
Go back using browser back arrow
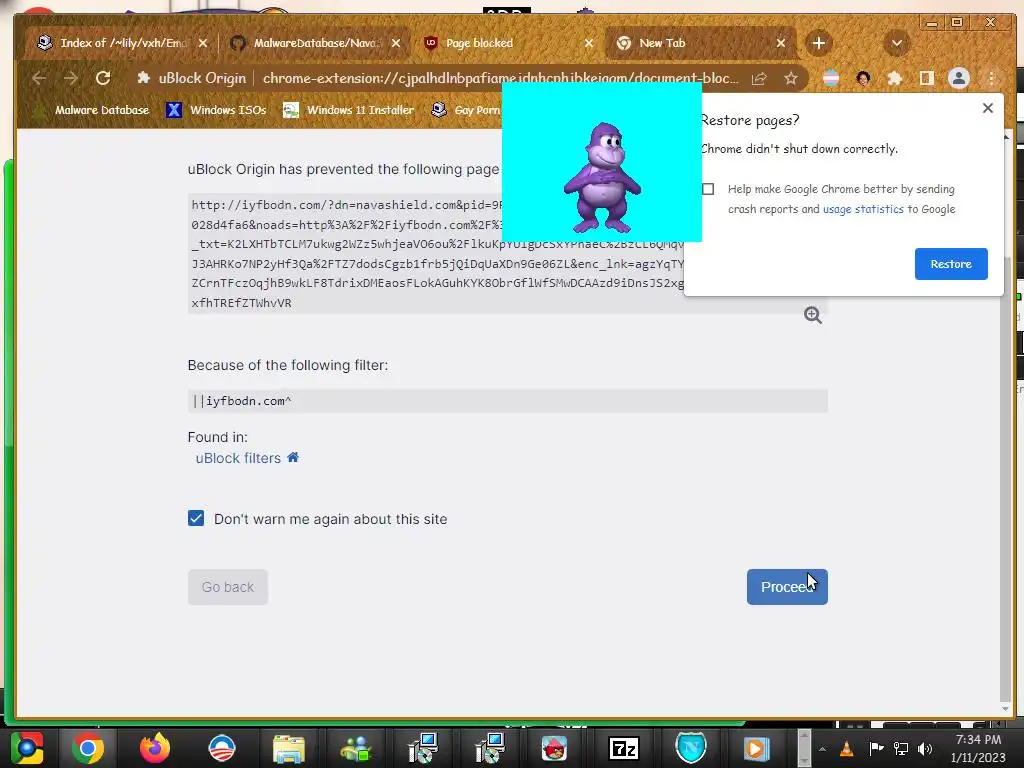click(39, 78)
